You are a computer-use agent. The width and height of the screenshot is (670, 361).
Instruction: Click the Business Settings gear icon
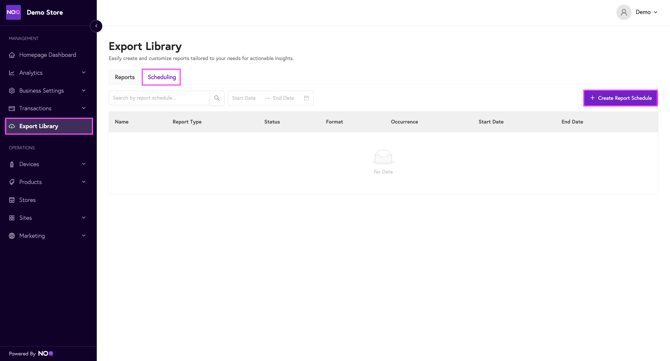[12, 91]
